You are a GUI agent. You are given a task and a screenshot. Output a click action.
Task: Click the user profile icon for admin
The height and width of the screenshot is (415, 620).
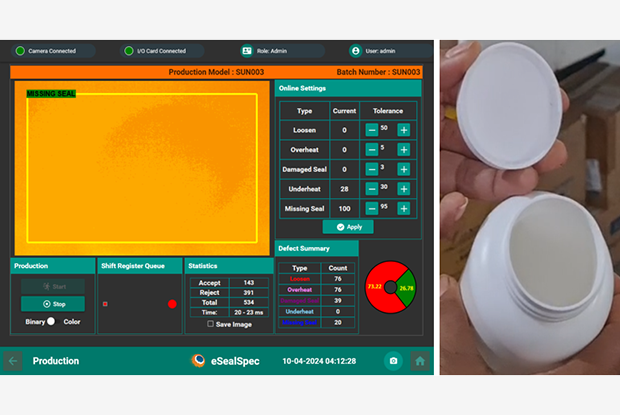pos(355,51)
